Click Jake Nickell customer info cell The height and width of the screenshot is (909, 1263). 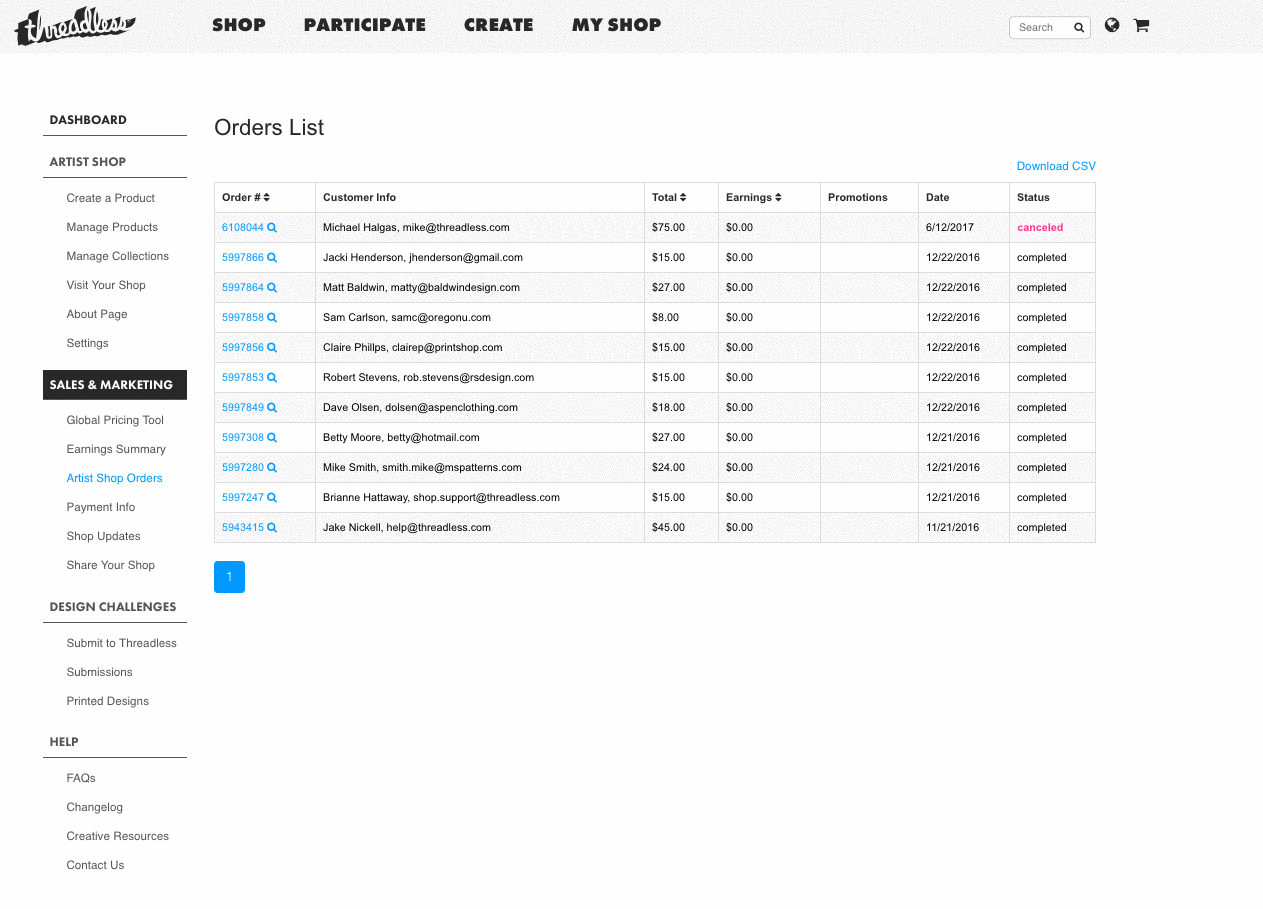click(480, 528)
